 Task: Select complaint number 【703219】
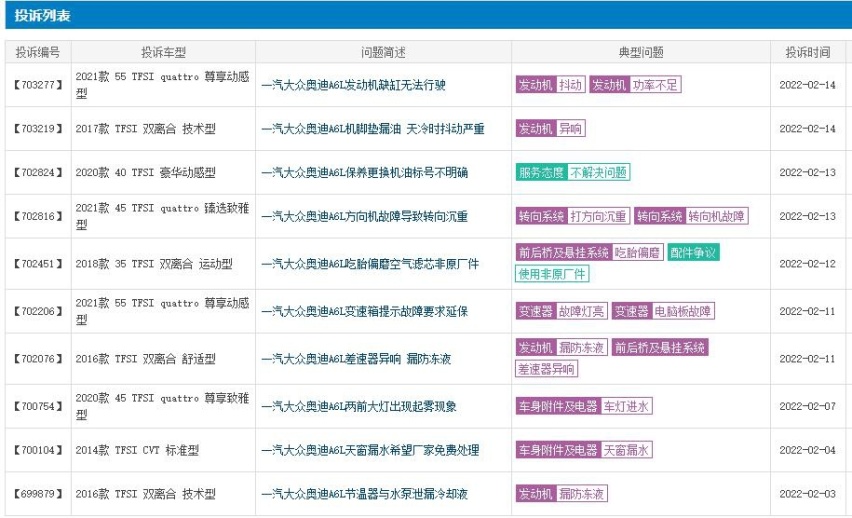coord(38,129)
